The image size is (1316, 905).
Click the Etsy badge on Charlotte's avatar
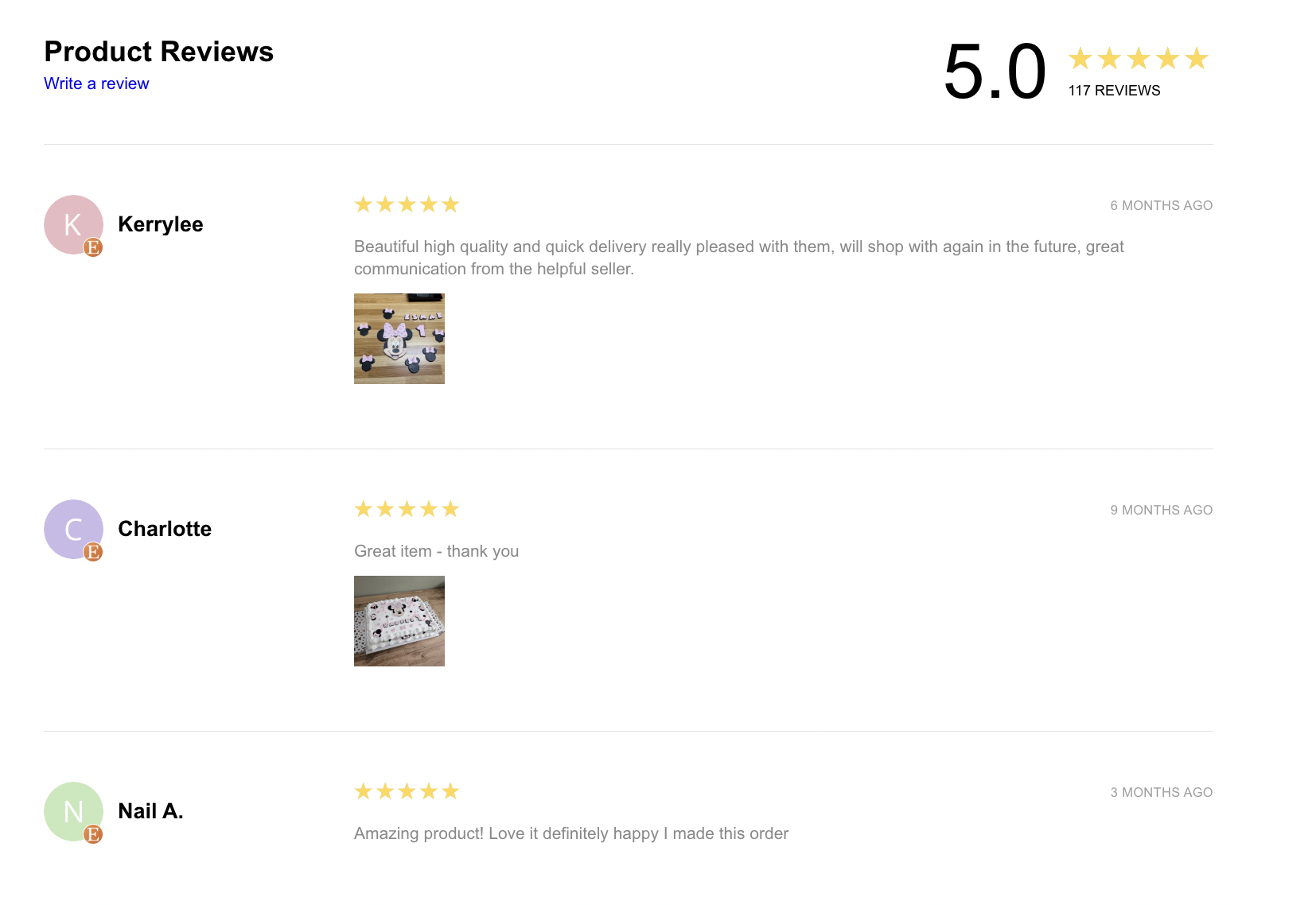[x=93, y=552]
